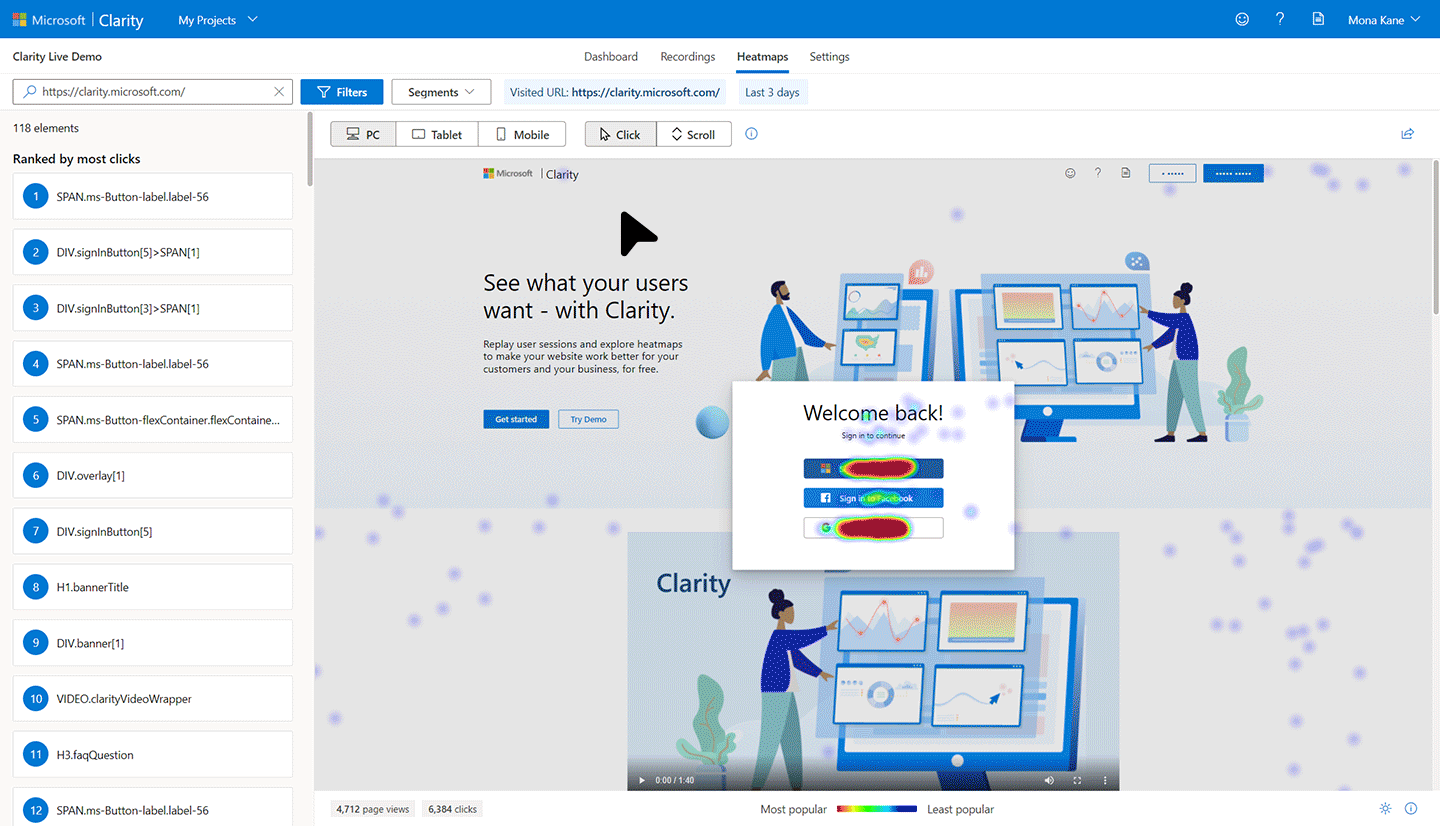This screenshot has height=826, width=1440.
Task: Click the video fullscreen icon
Action: coord(1077,780)
